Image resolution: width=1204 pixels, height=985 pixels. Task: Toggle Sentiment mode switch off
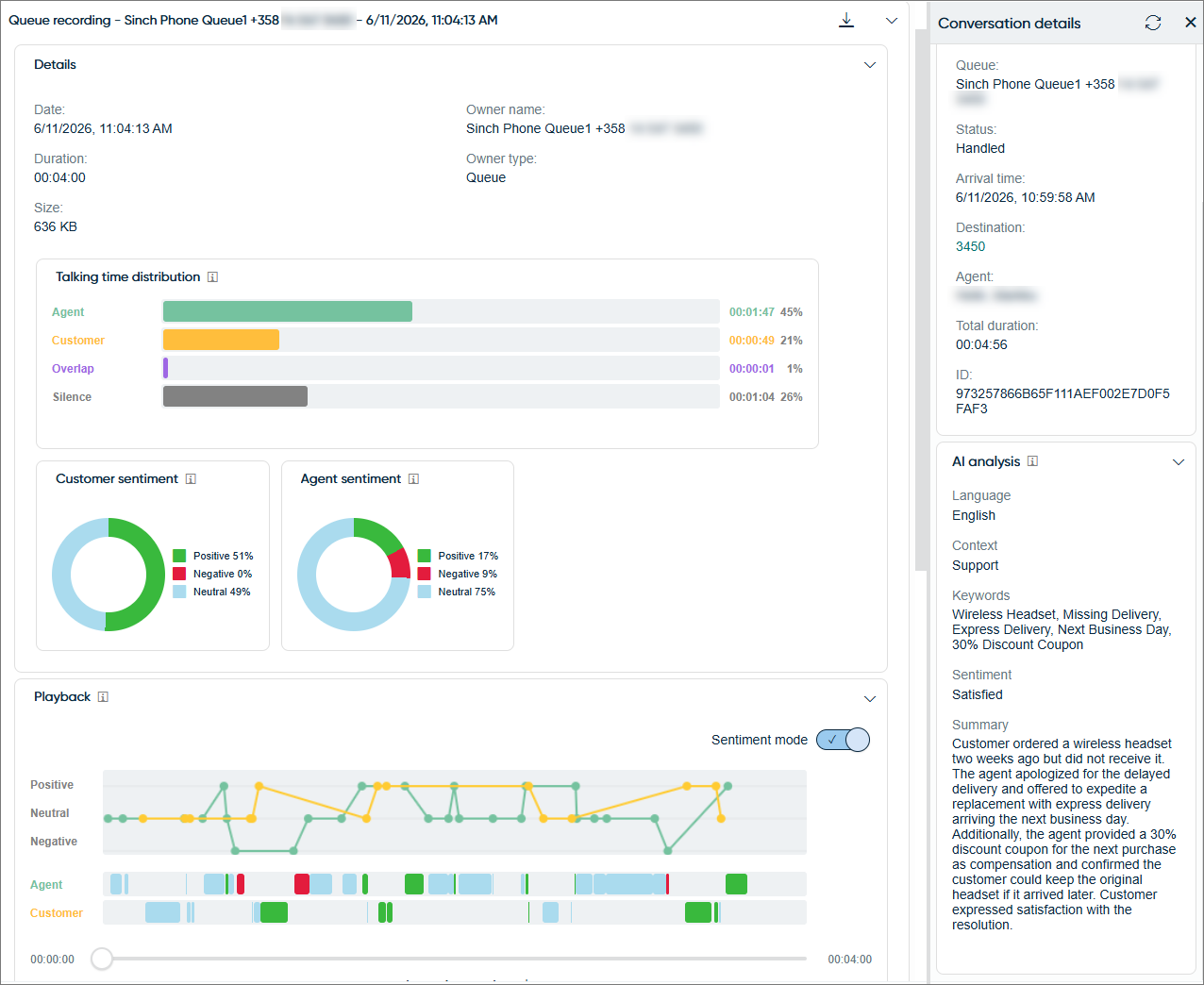(x=843, y=740)
